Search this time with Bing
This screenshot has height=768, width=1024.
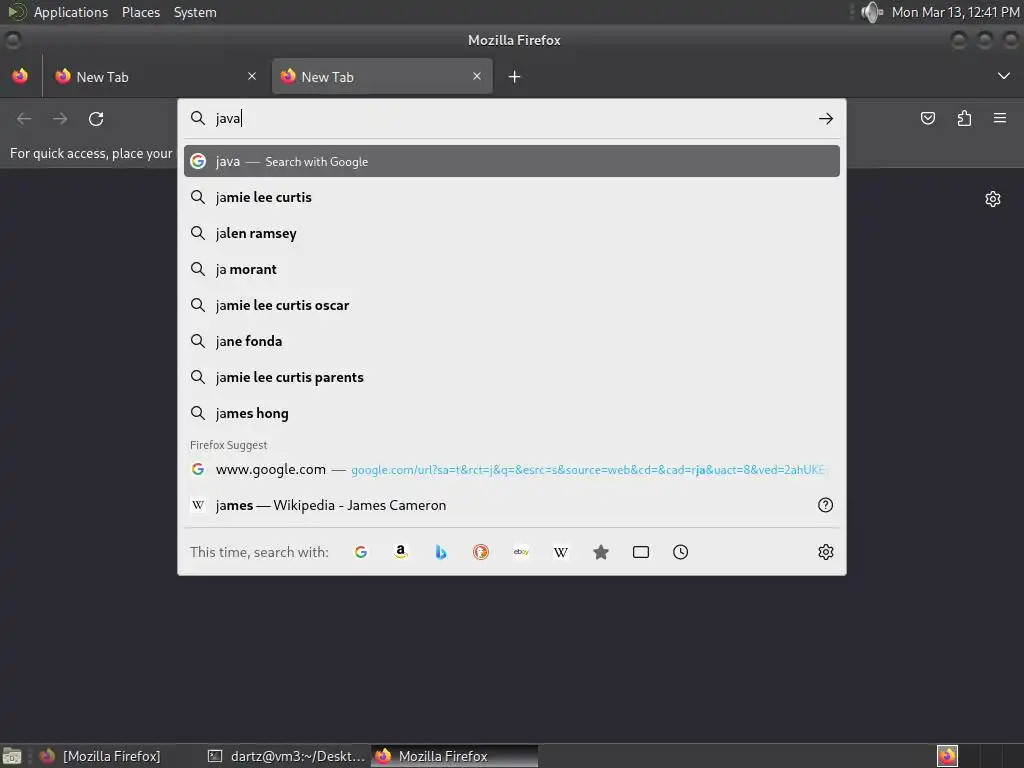pyautogui.click(x=441, y=552)
